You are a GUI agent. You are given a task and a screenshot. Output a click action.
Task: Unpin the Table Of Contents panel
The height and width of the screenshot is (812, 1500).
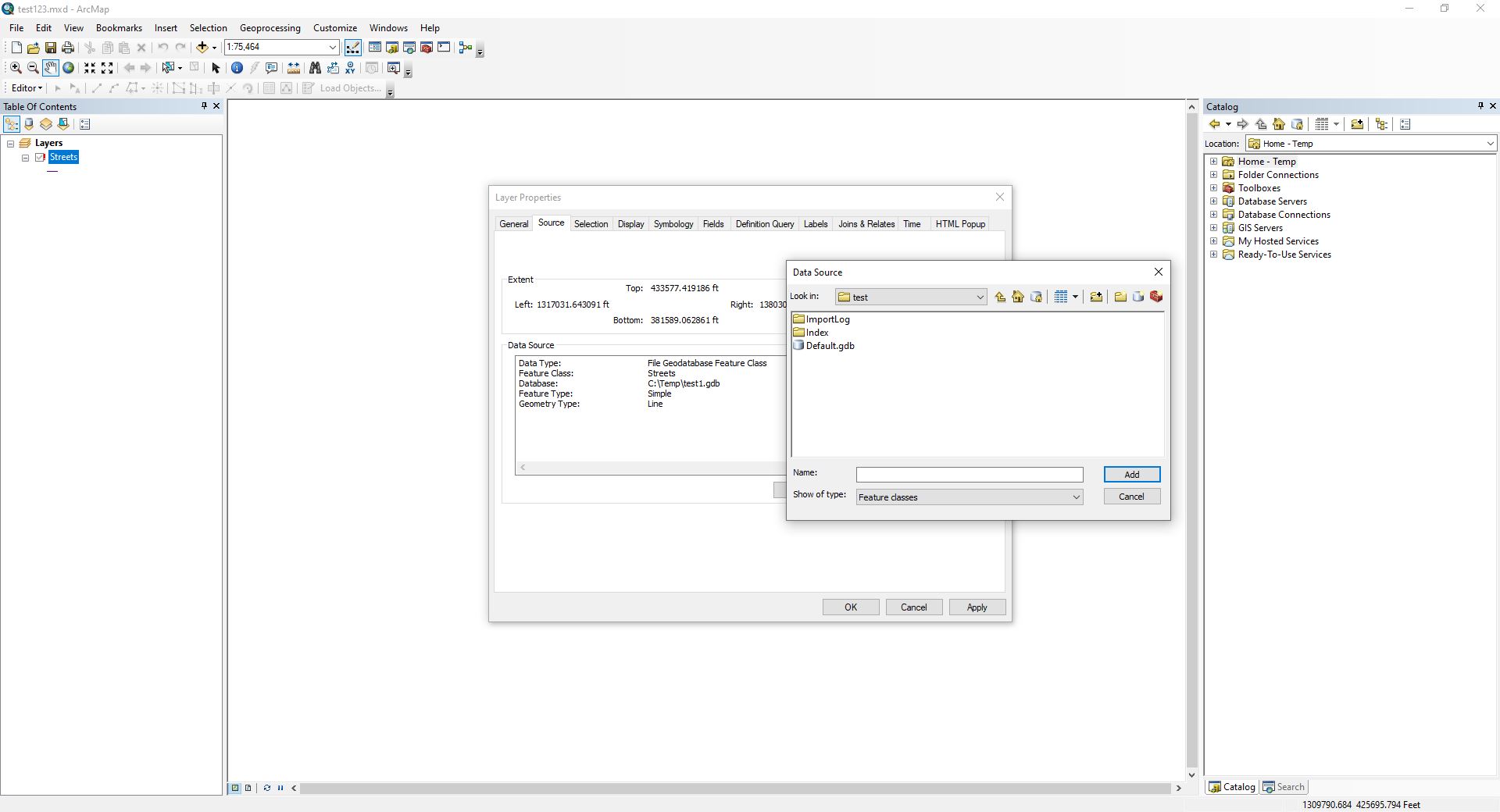204,106
